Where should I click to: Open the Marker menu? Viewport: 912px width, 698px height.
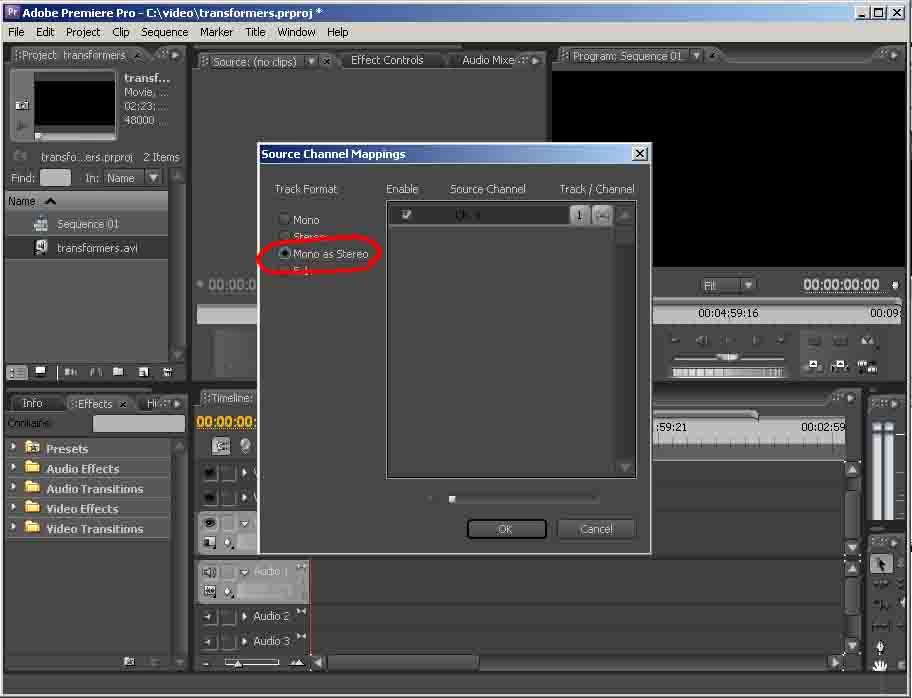pyautogui.click(x=216, y=32)
